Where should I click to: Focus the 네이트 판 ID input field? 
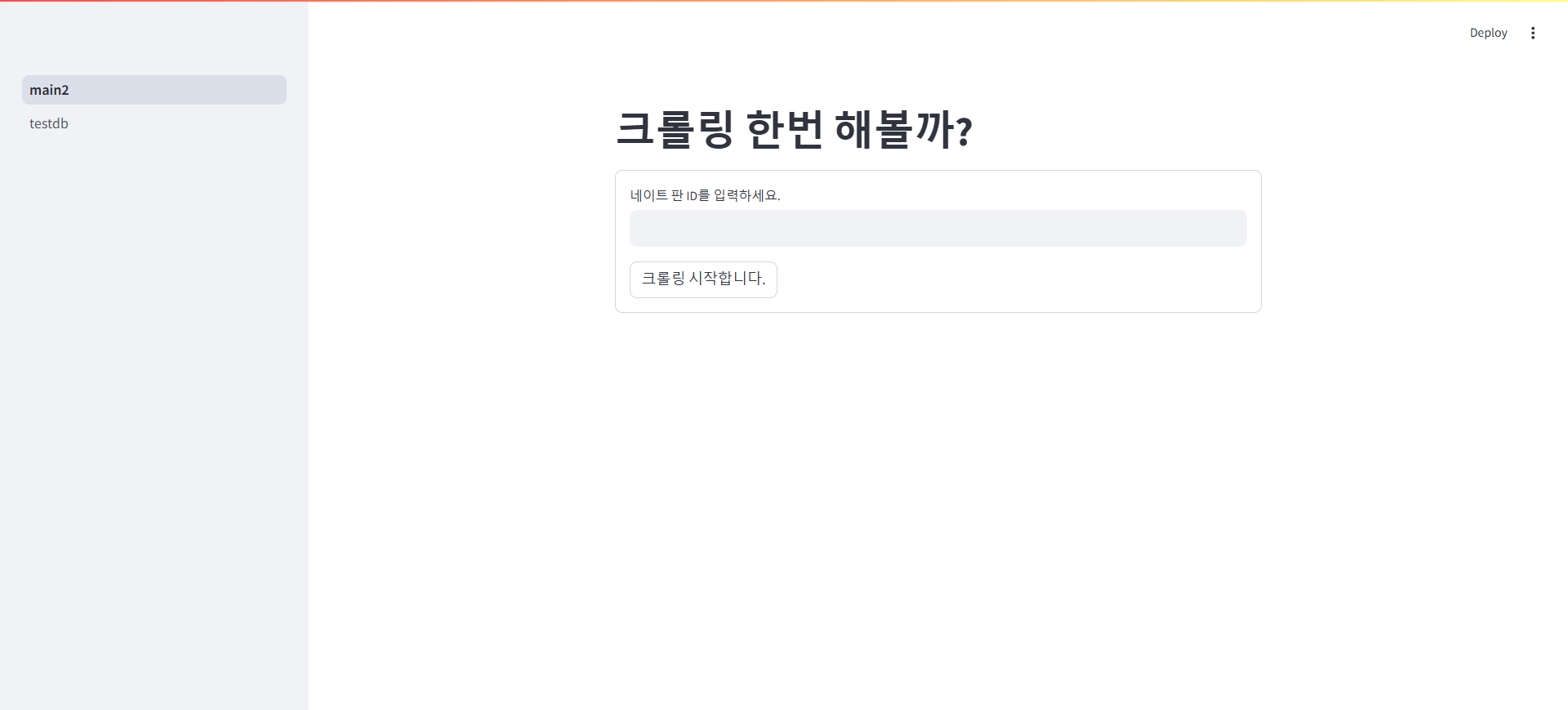click(938, 228)
